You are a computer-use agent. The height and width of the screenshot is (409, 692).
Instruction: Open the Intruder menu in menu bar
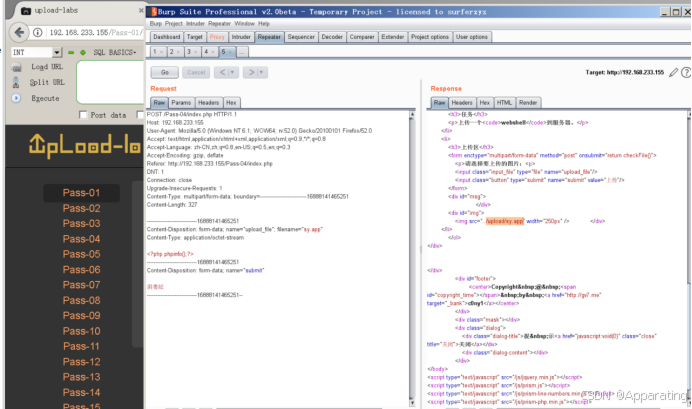click(x=195, y=24)
